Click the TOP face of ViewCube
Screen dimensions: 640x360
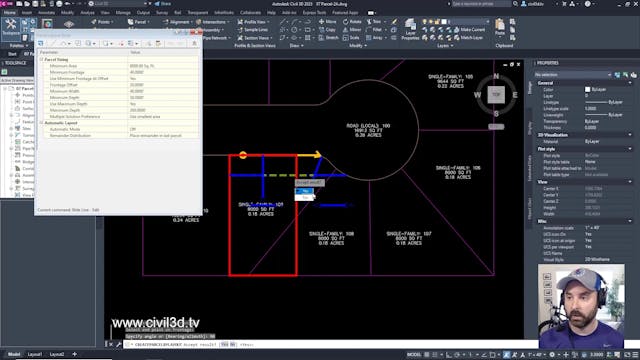496,95
